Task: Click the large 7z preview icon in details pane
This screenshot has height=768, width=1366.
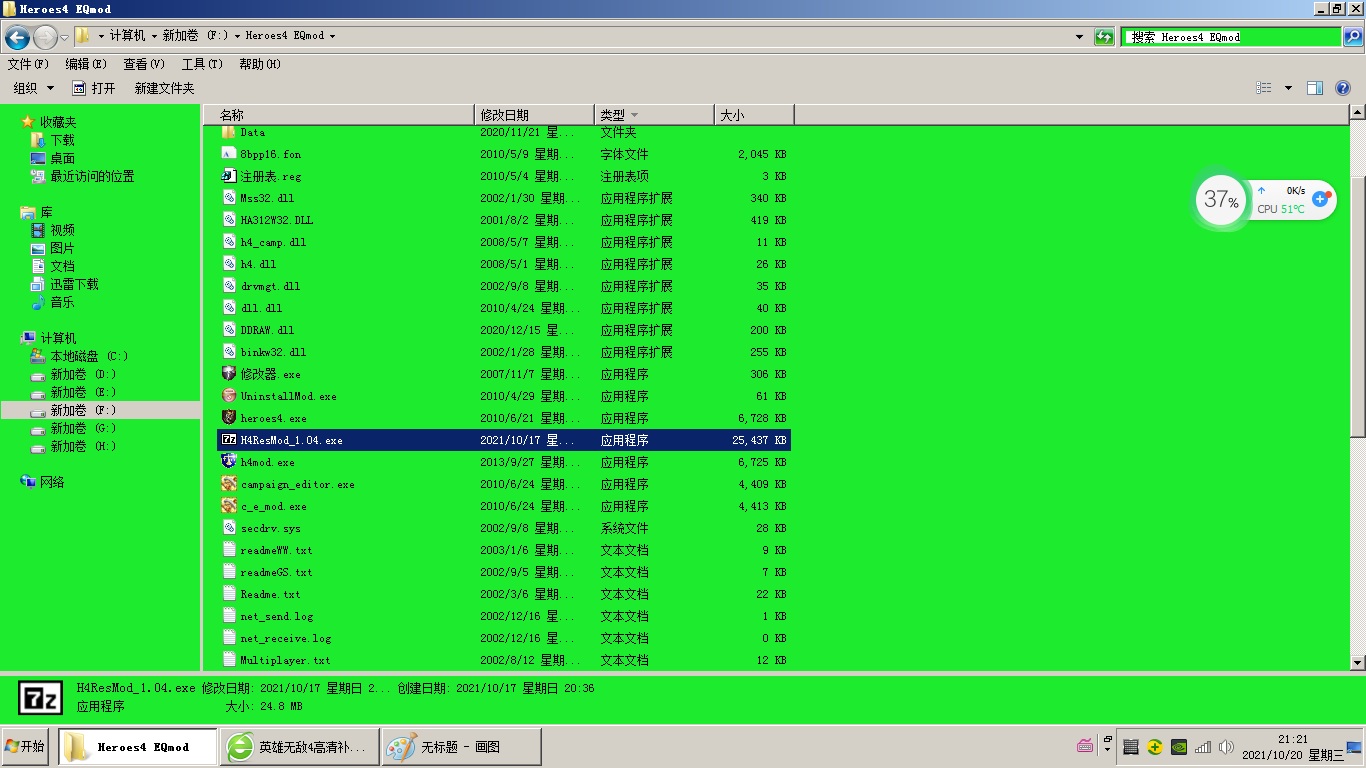Action: pos(40,697)
